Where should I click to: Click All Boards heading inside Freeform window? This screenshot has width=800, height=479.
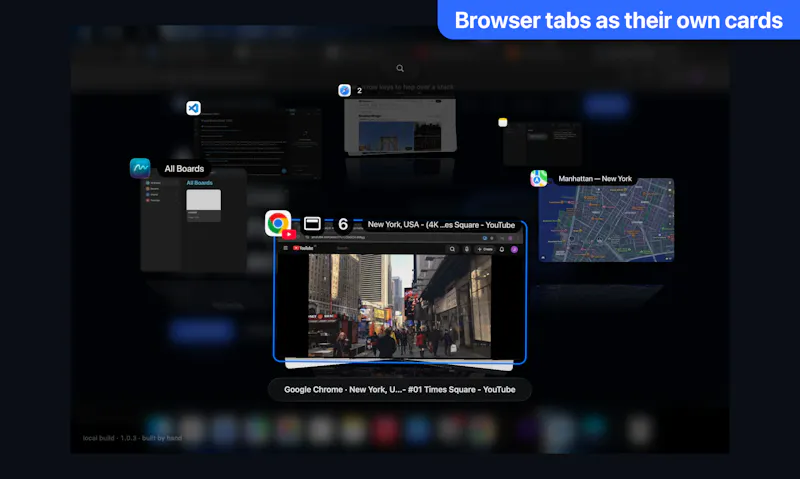199,183
